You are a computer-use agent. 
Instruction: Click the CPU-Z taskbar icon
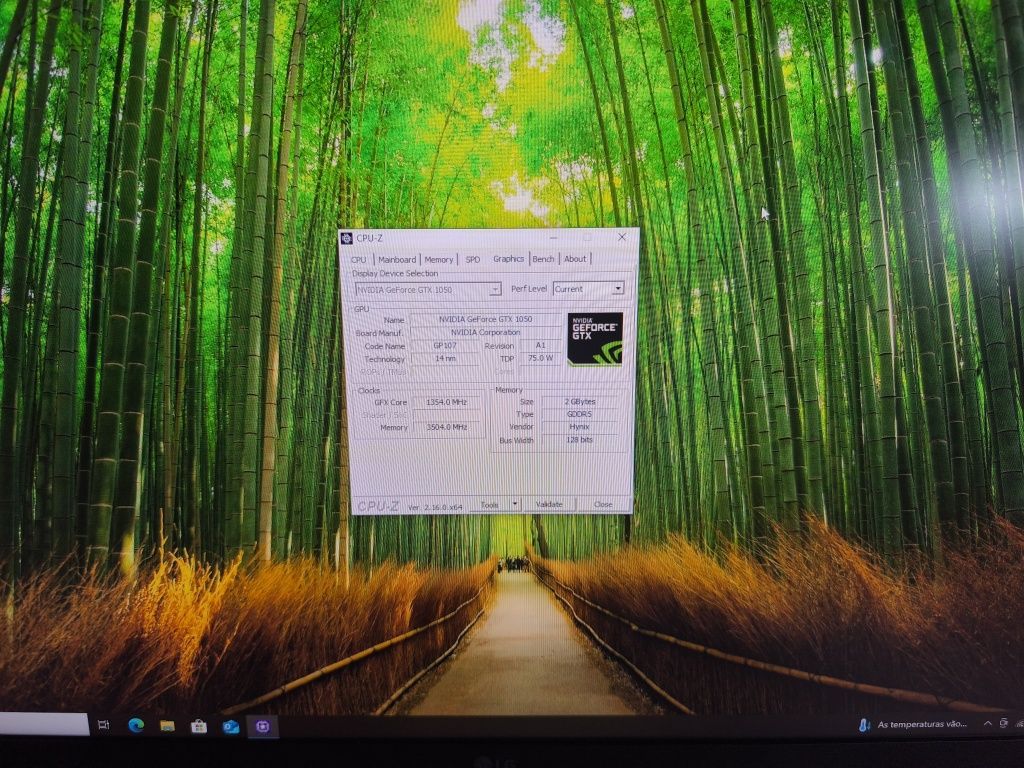263,727
